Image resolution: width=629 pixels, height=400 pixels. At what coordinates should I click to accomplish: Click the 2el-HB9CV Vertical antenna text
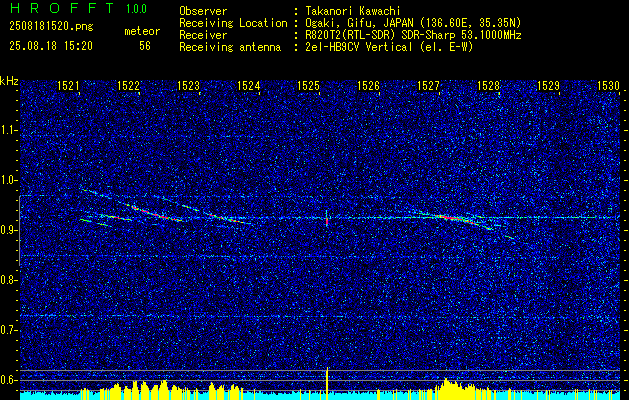[x=388, y=47]
